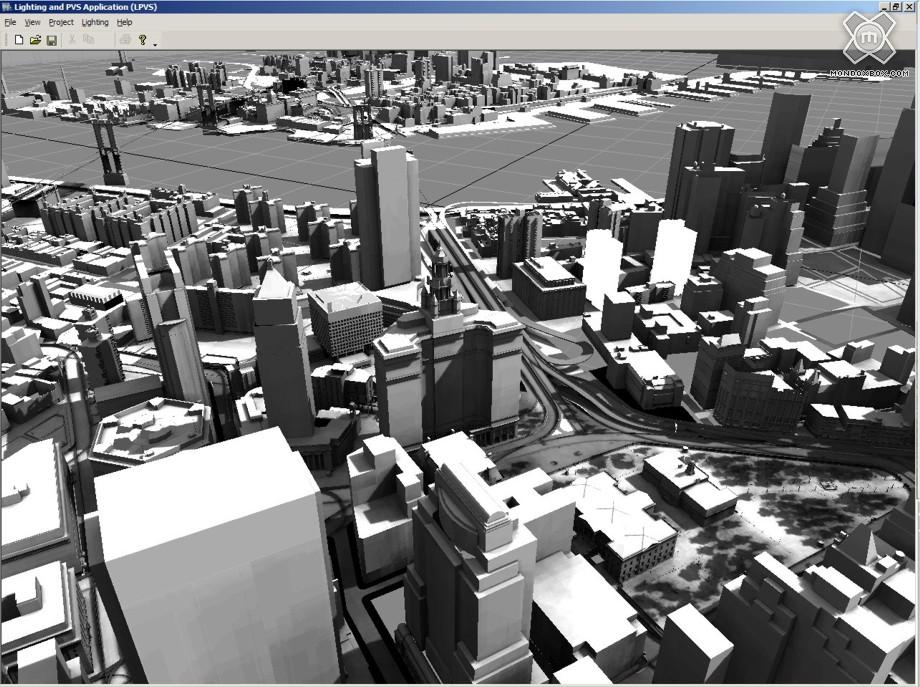This screenshot has width=920, height=687.
Task: Click the yellow question mark Help icon
Action: (143, 40)
